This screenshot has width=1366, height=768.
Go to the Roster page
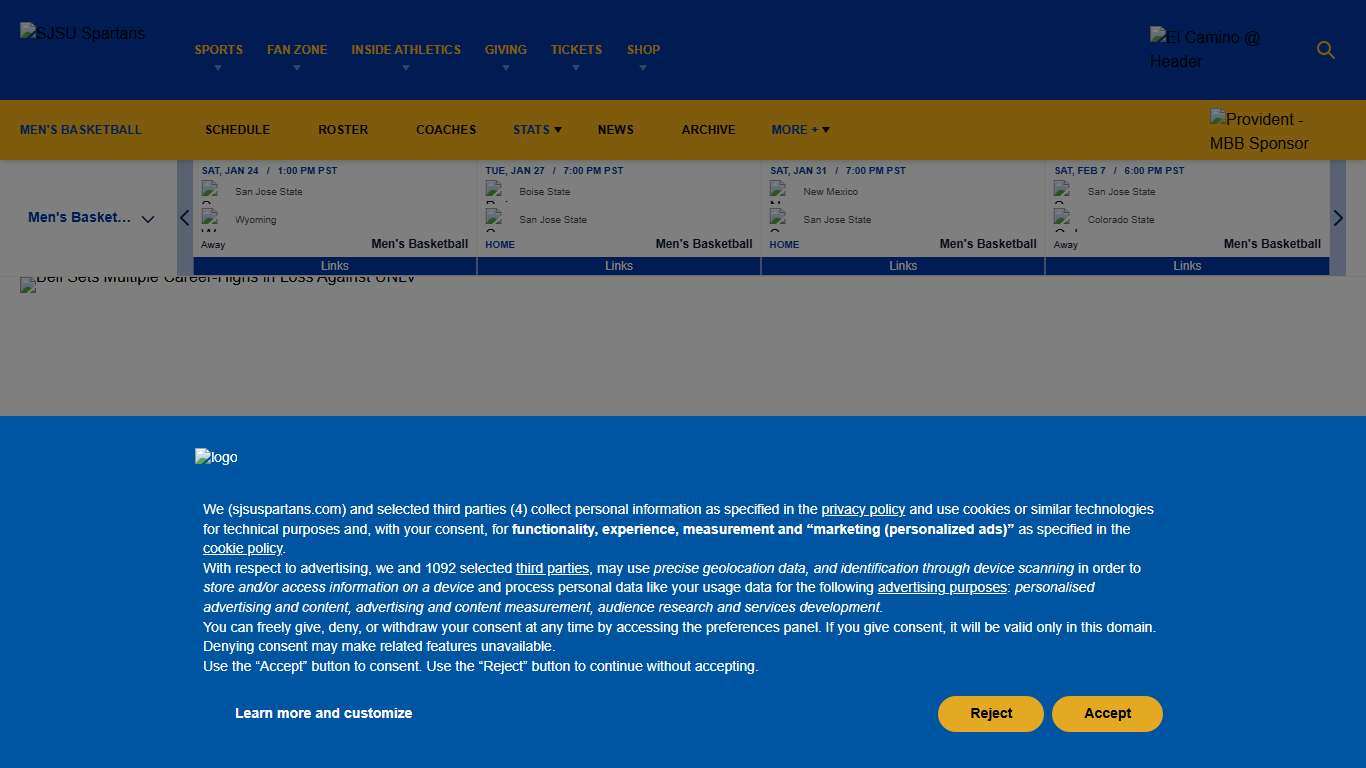click(x=343, y=130)
